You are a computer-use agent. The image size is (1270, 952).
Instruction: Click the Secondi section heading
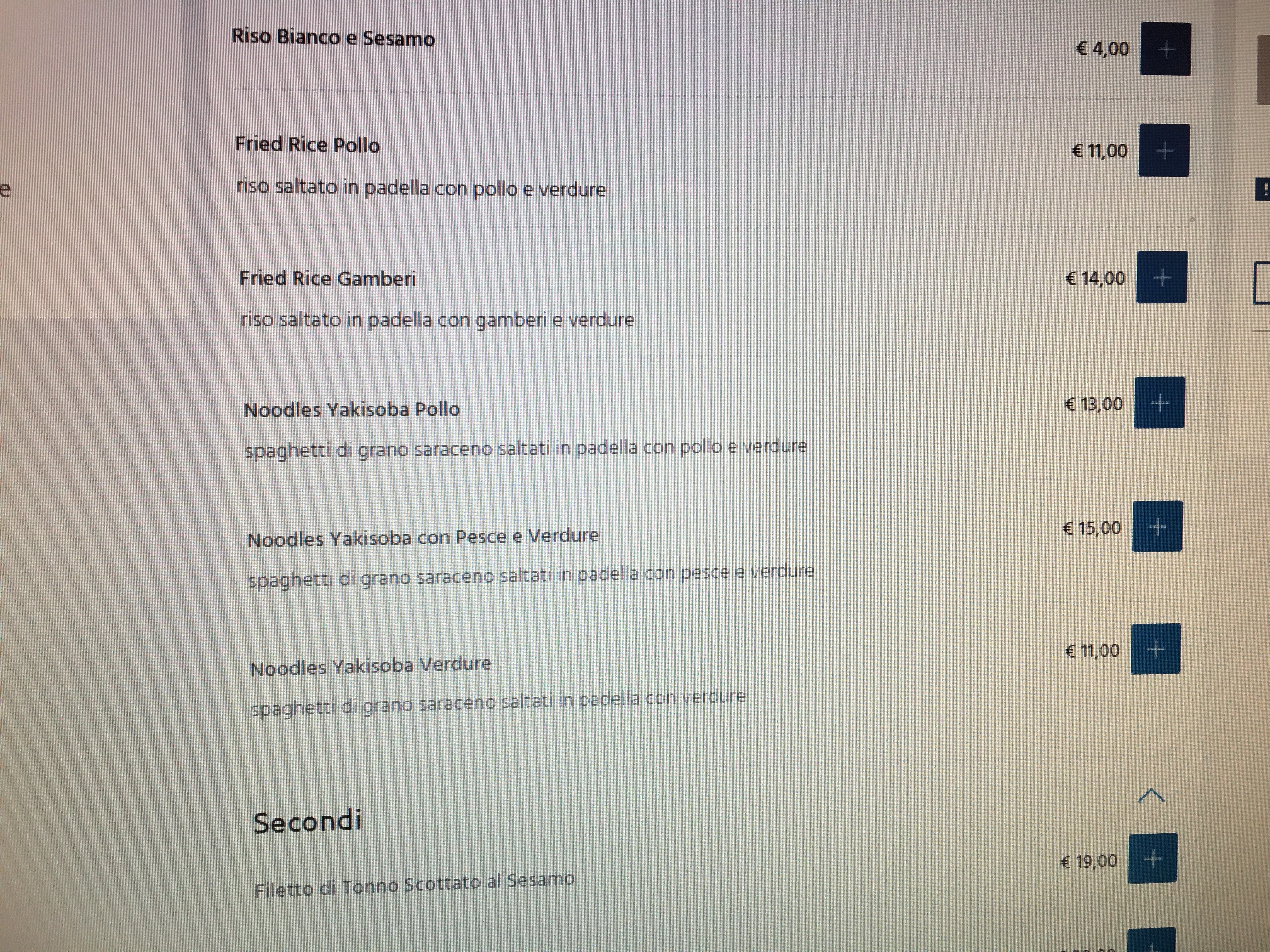308,821
